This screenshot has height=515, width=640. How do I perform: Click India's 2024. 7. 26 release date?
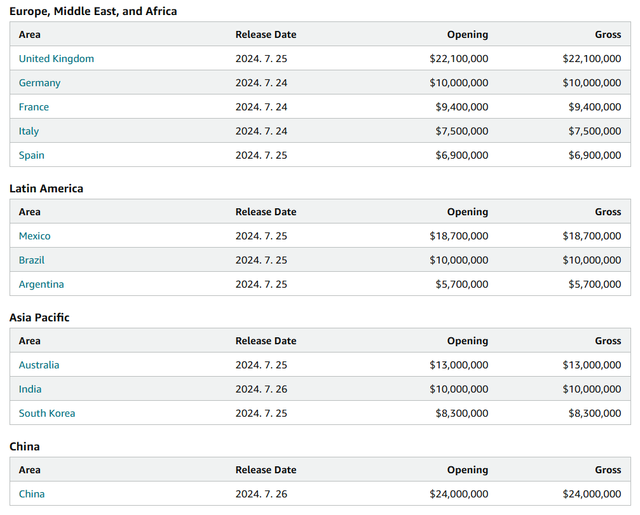pos(261,389)
